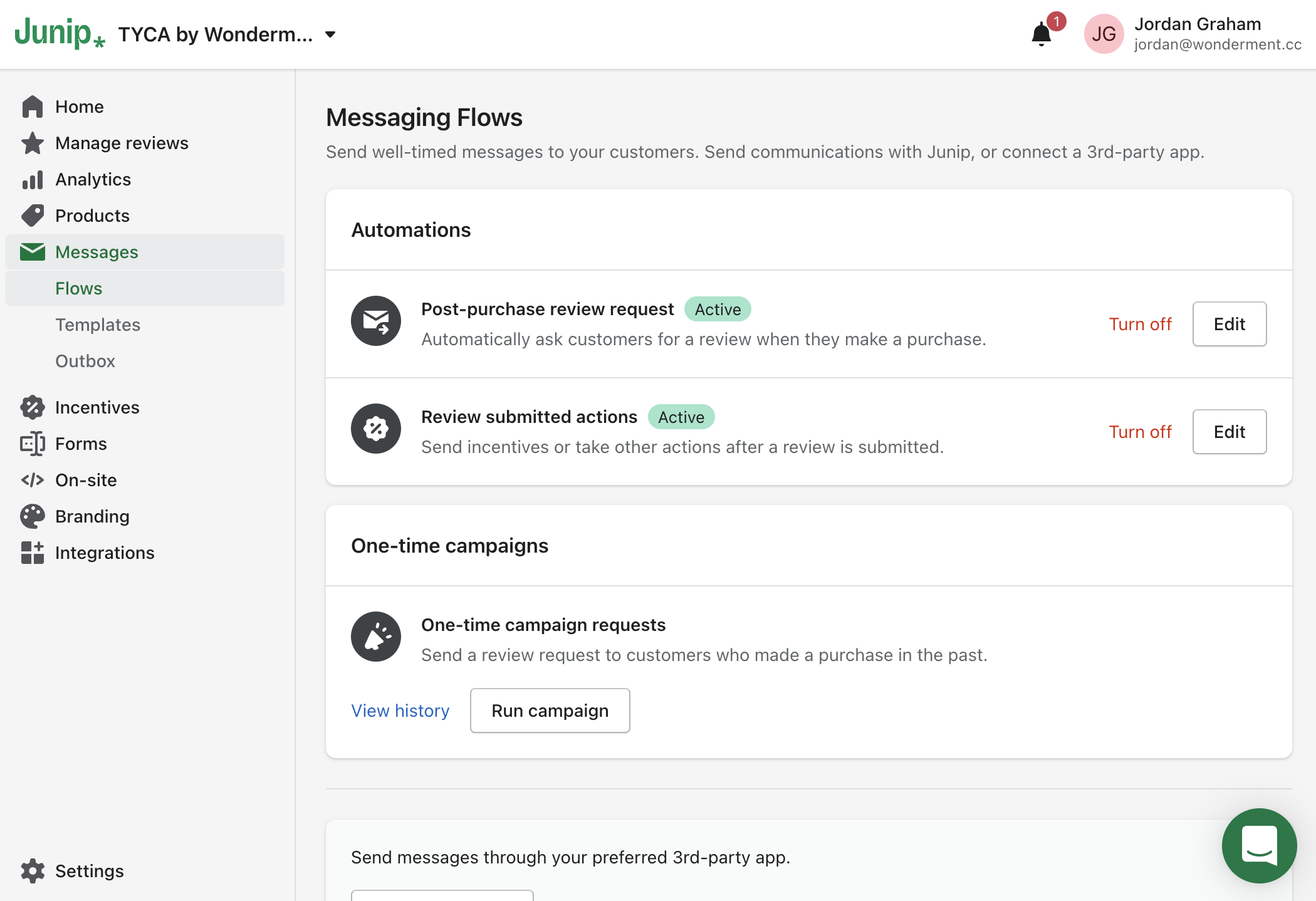This screenshot has width=1316, height=901.
Task: Click the Branding palette icon
Action: pyautogui.click(x=33, y=516)
